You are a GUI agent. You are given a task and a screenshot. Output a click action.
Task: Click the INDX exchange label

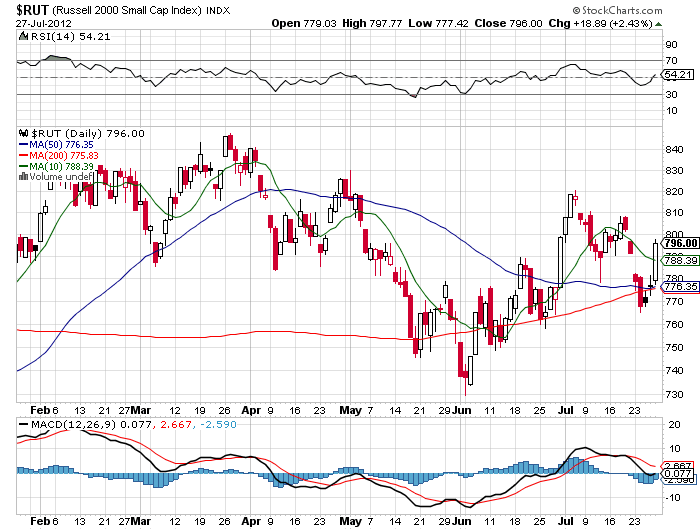[x=218, y=11]
